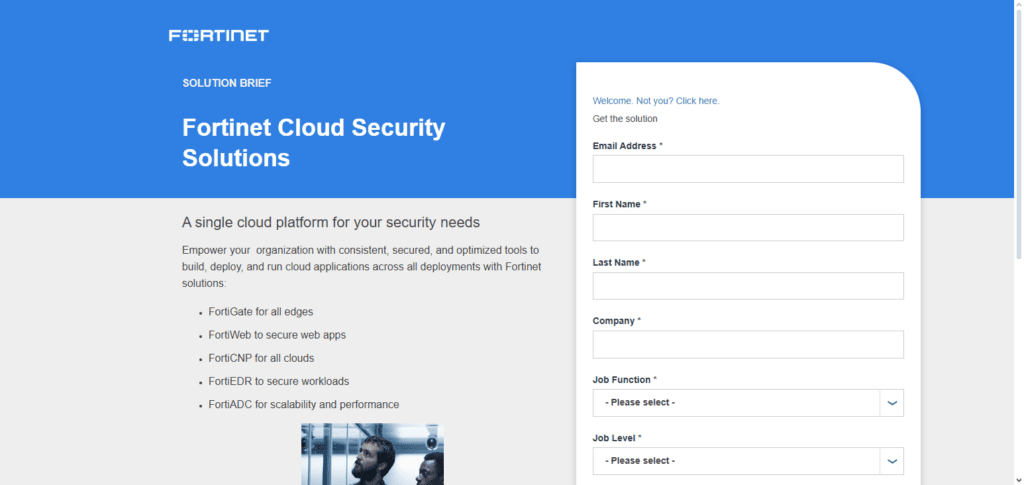Click the 'Job Level *' label
The image size is (1024, 485).
[x=617, y=438]
